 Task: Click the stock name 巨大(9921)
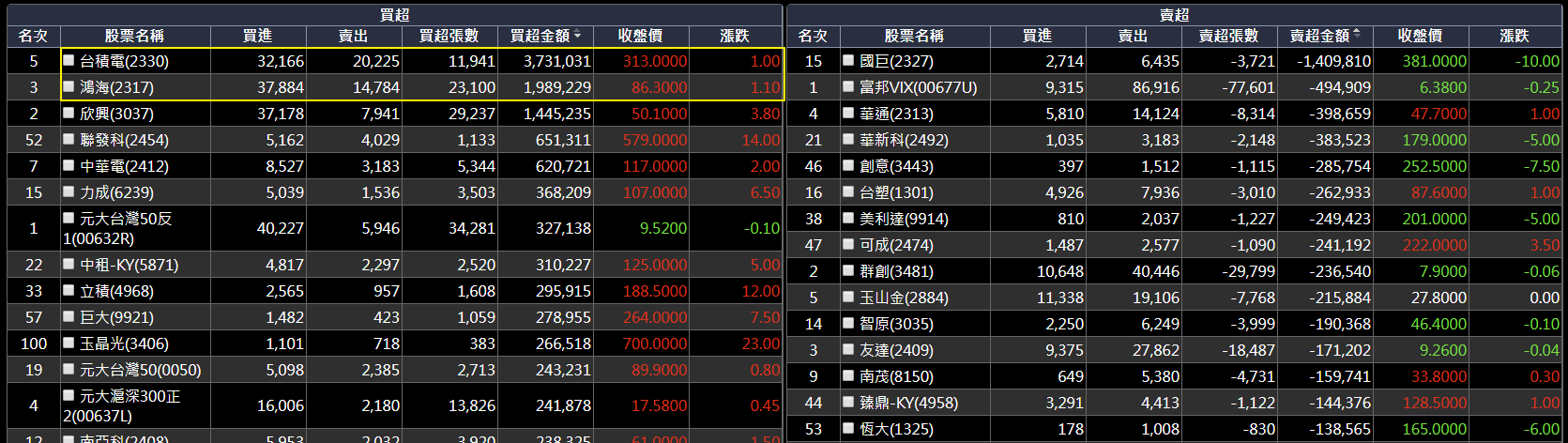pyautogui.click(x=116, y=317)
